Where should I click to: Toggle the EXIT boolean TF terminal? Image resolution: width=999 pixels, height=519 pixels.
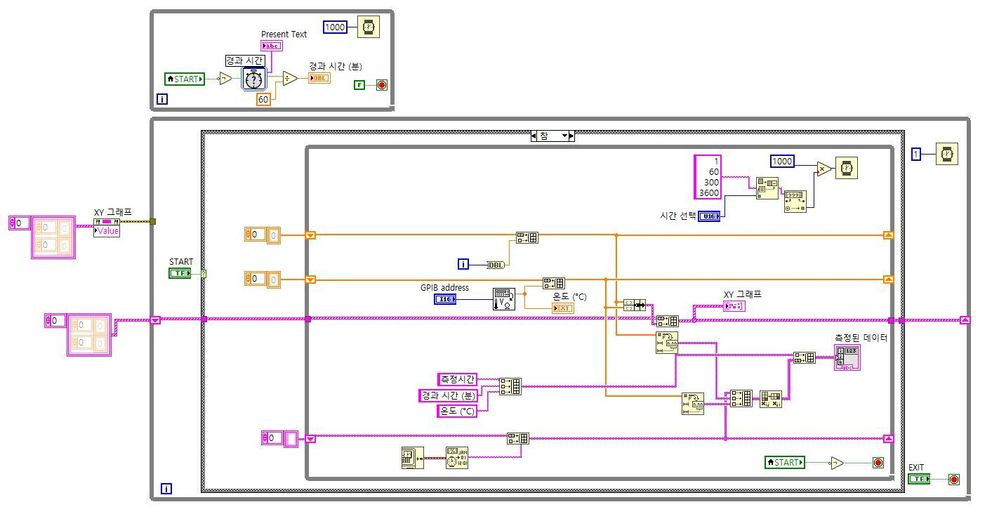pyautogui.click(x=918, y=478)
